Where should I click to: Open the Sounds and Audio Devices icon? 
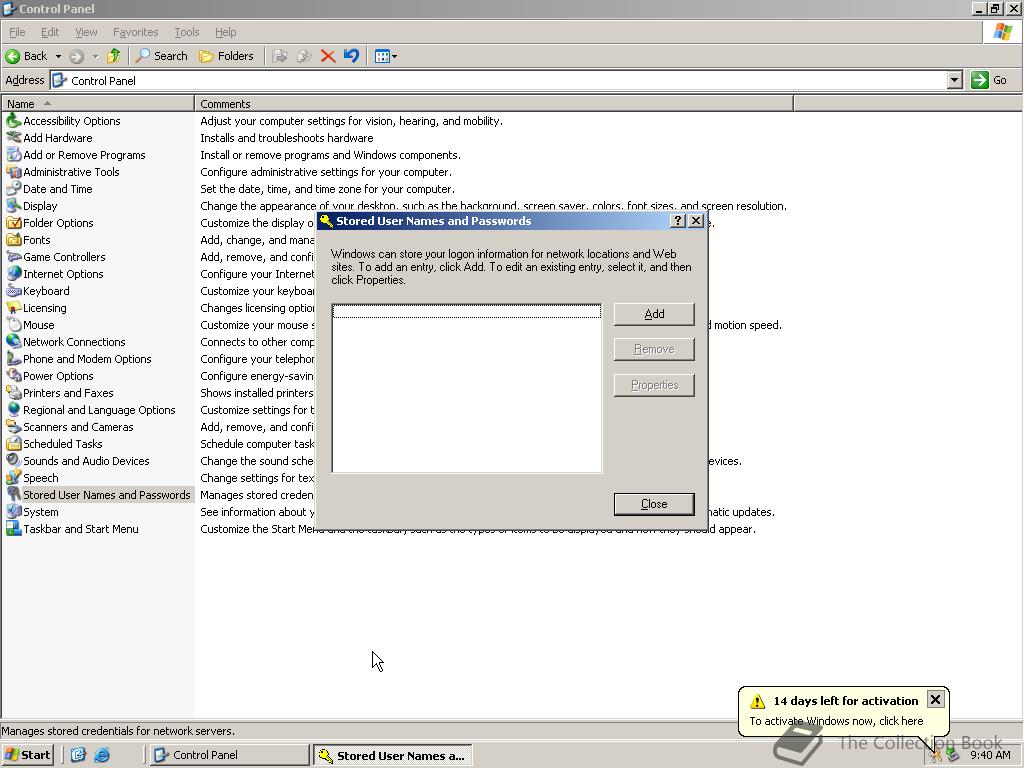[x=14, y=460]
